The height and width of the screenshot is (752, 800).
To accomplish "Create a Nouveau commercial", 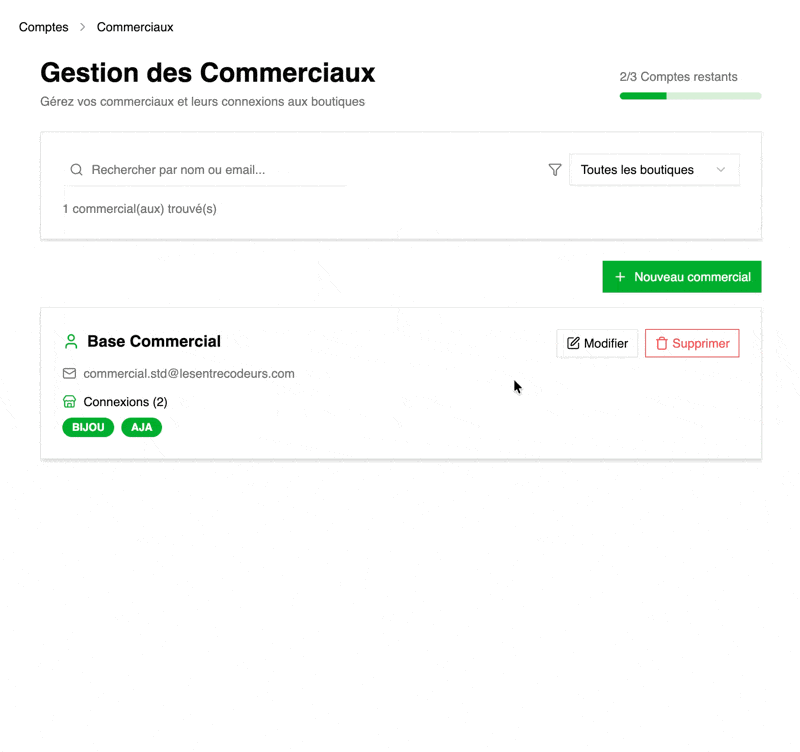I will [x=682, y=277].
